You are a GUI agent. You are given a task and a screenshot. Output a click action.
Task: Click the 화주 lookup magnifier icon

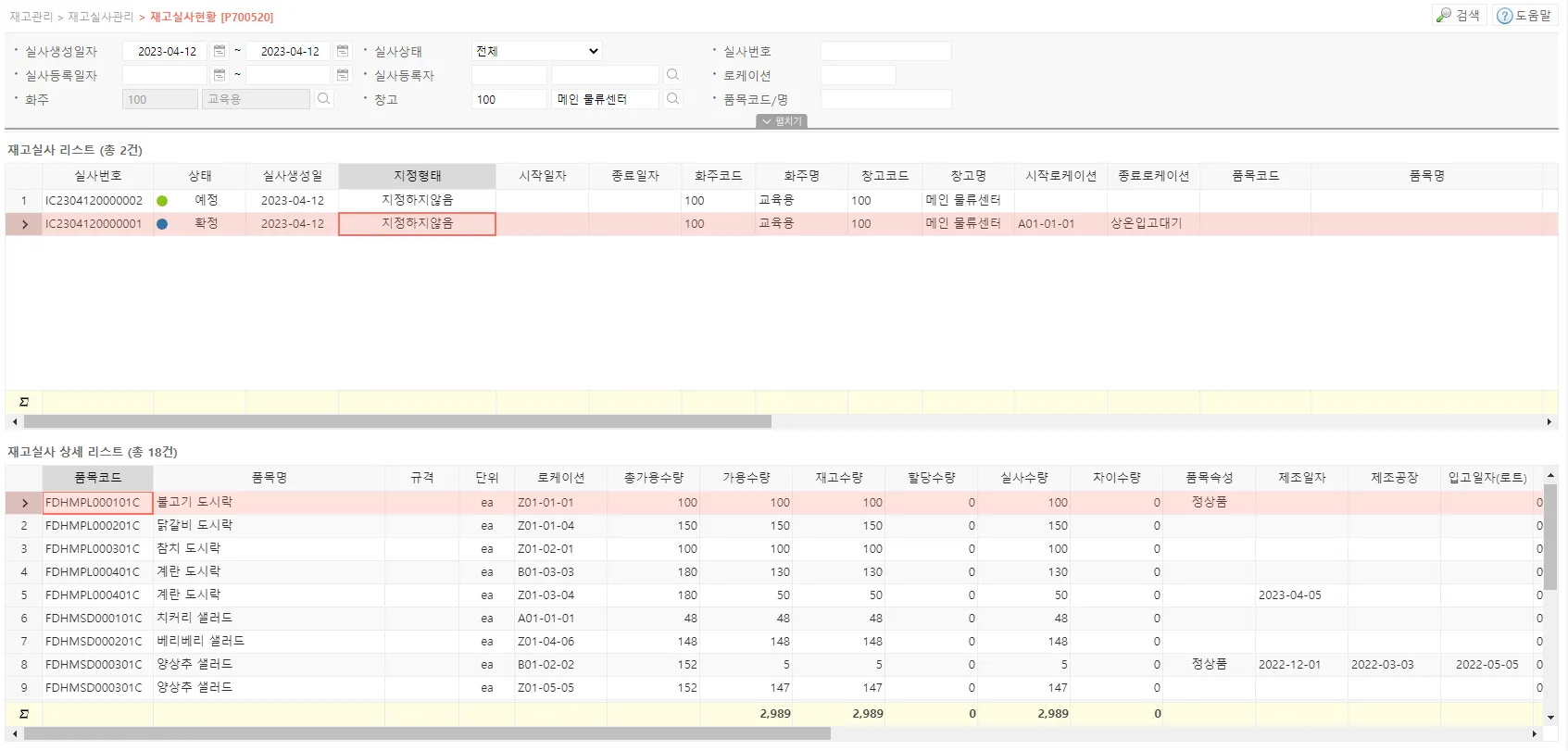point(323,99)
